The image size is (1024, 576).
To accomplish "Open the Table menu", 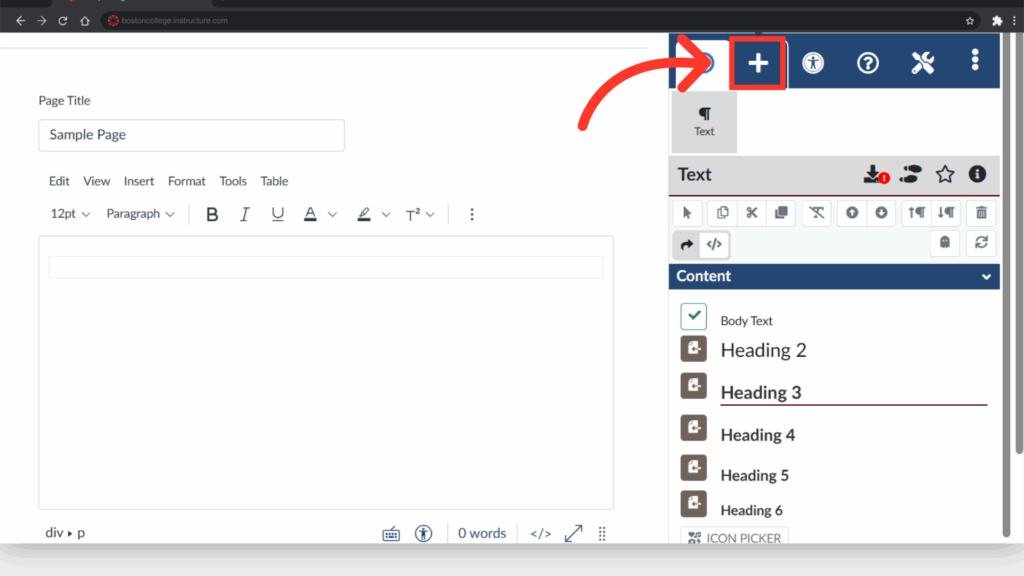I will (274, 181).
